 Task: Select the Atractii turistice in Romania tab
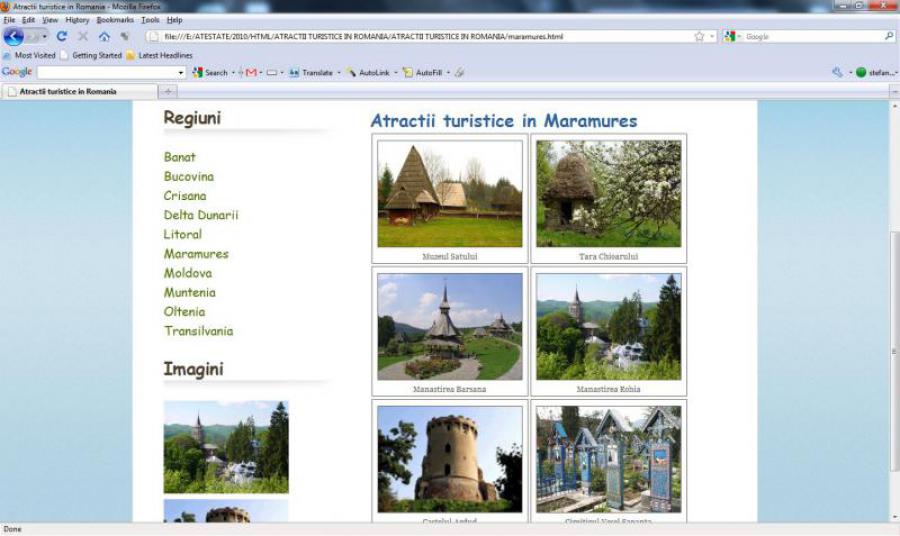tap(79, 91)
